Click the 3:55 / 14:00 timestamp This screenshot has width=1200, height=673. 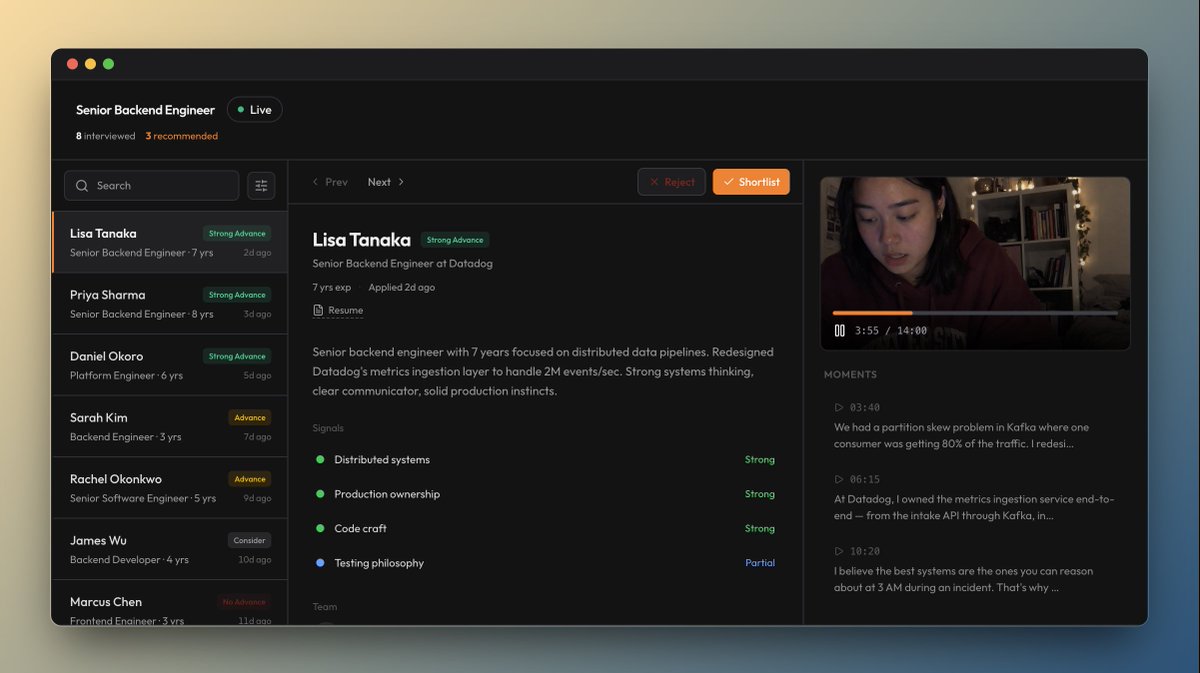pos(891,331)
